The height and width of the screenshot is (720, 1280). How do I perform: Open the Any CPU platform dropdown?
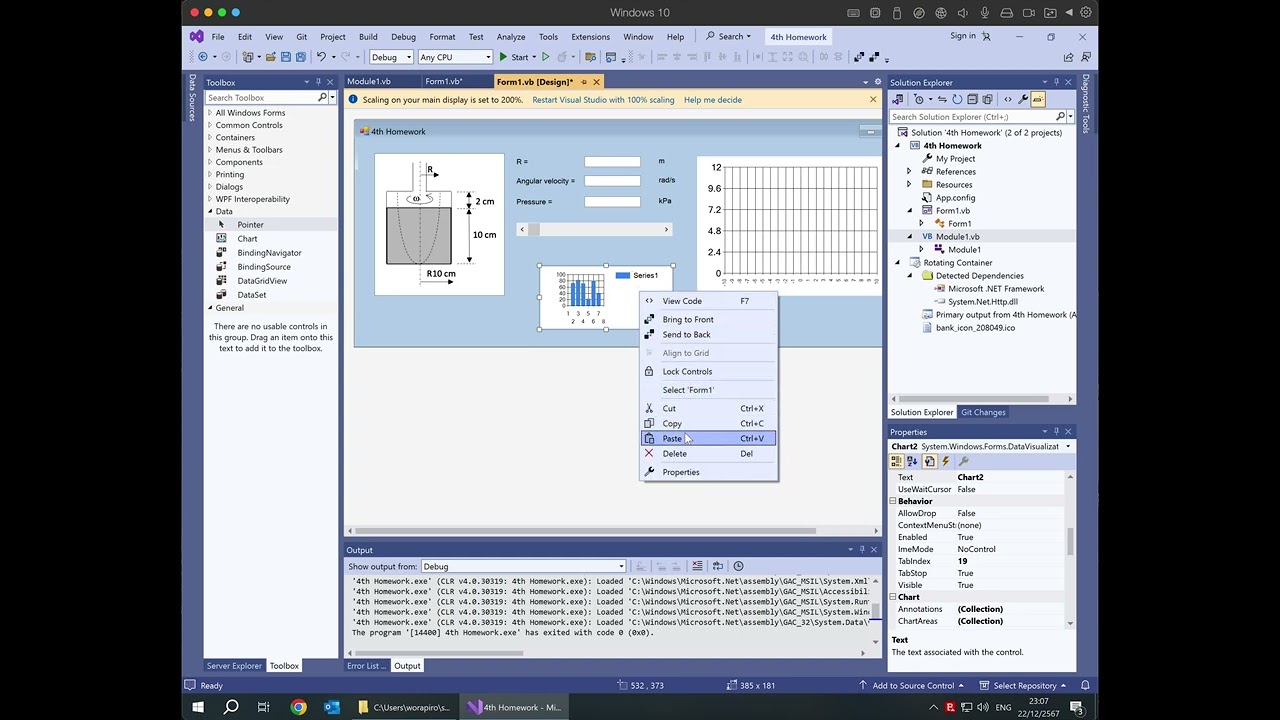pos(455,57)
